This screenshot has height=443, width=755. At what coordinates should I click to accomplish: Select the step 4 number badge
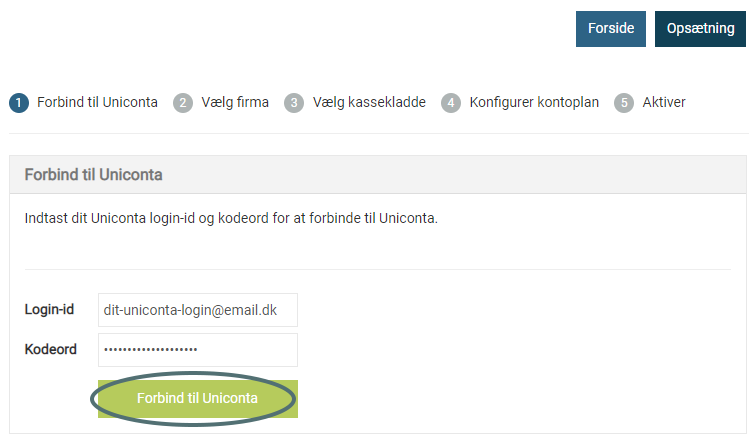click(x=451, y=103)
